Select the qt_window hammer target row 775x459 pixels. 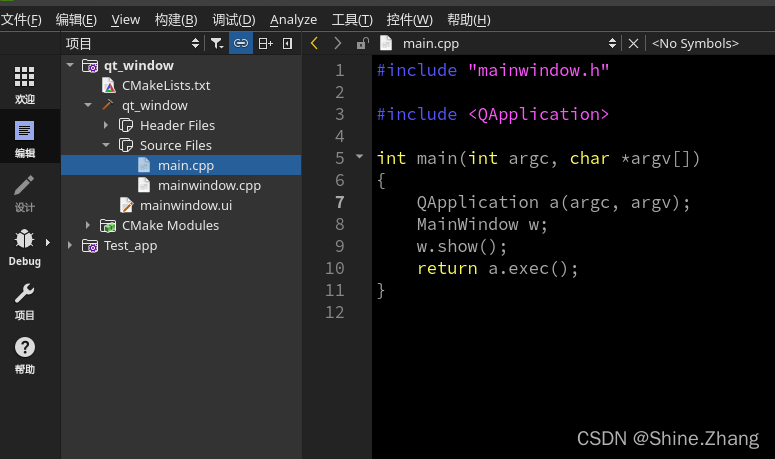(155, 105)
